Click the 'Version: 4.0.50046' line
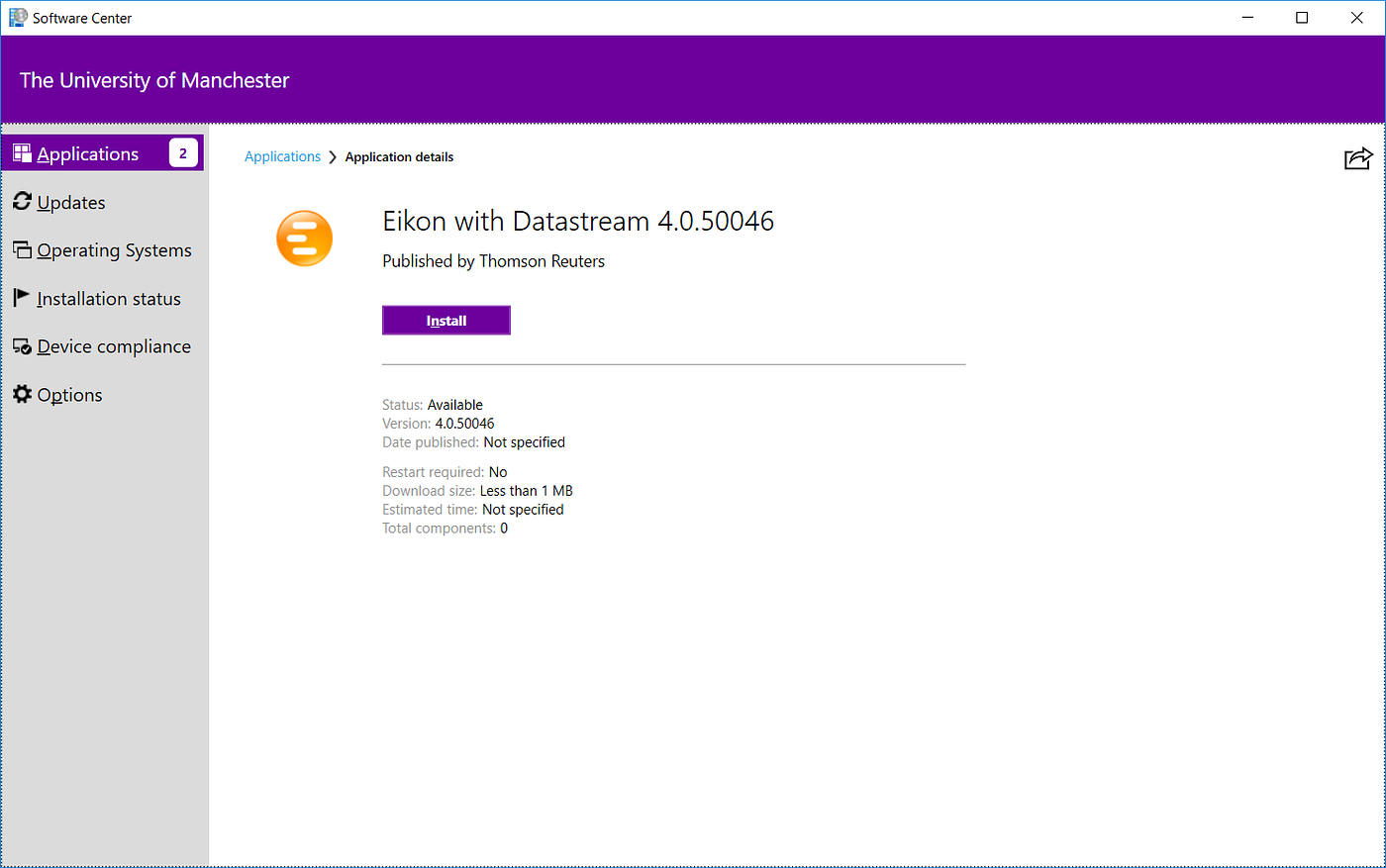Screen dimensions: 1386x868 [x=439, y=424]
